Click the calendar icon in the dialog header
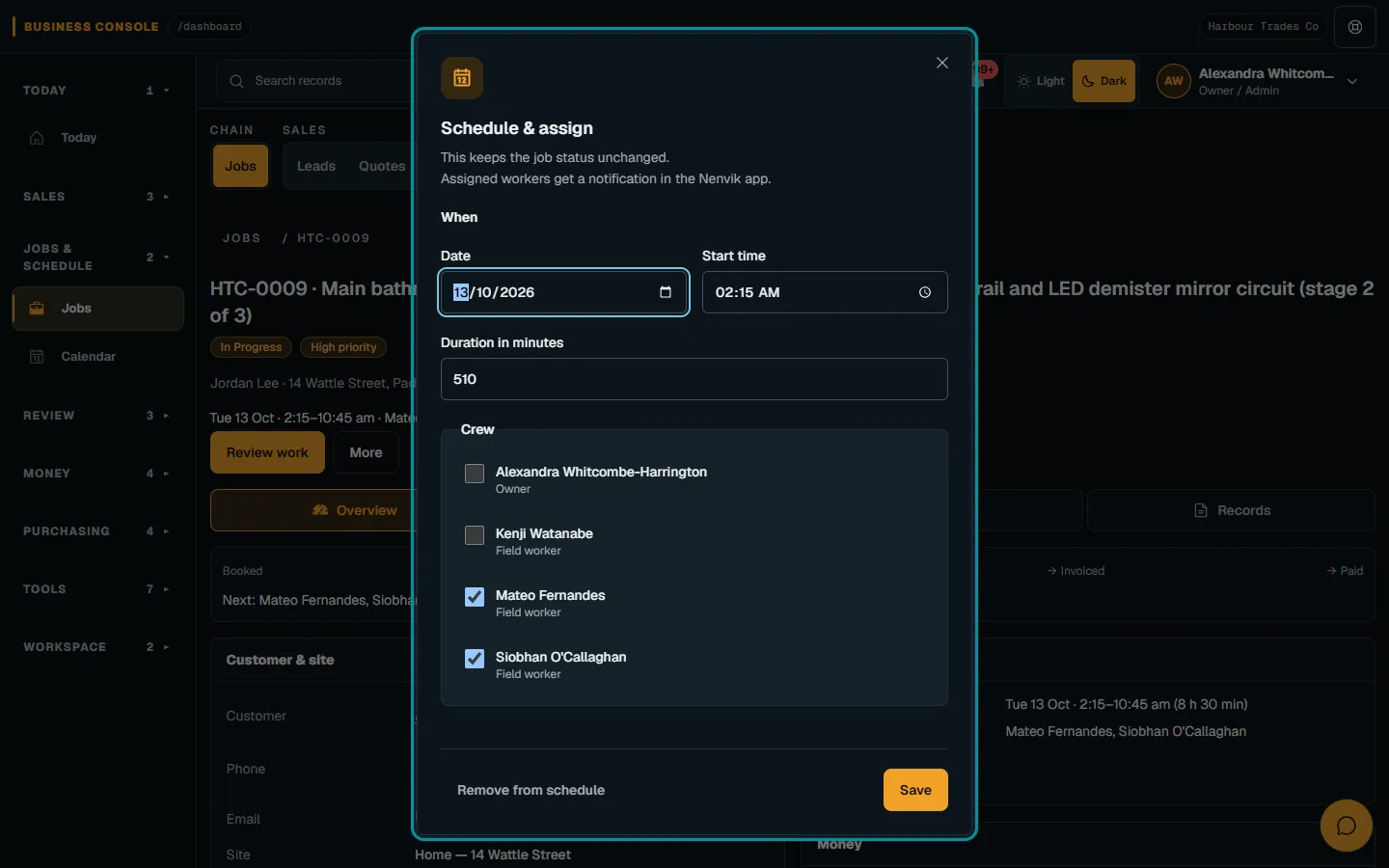Image resolution: width=1389 pixels, height=868 pixels. (x=462, y=78)
